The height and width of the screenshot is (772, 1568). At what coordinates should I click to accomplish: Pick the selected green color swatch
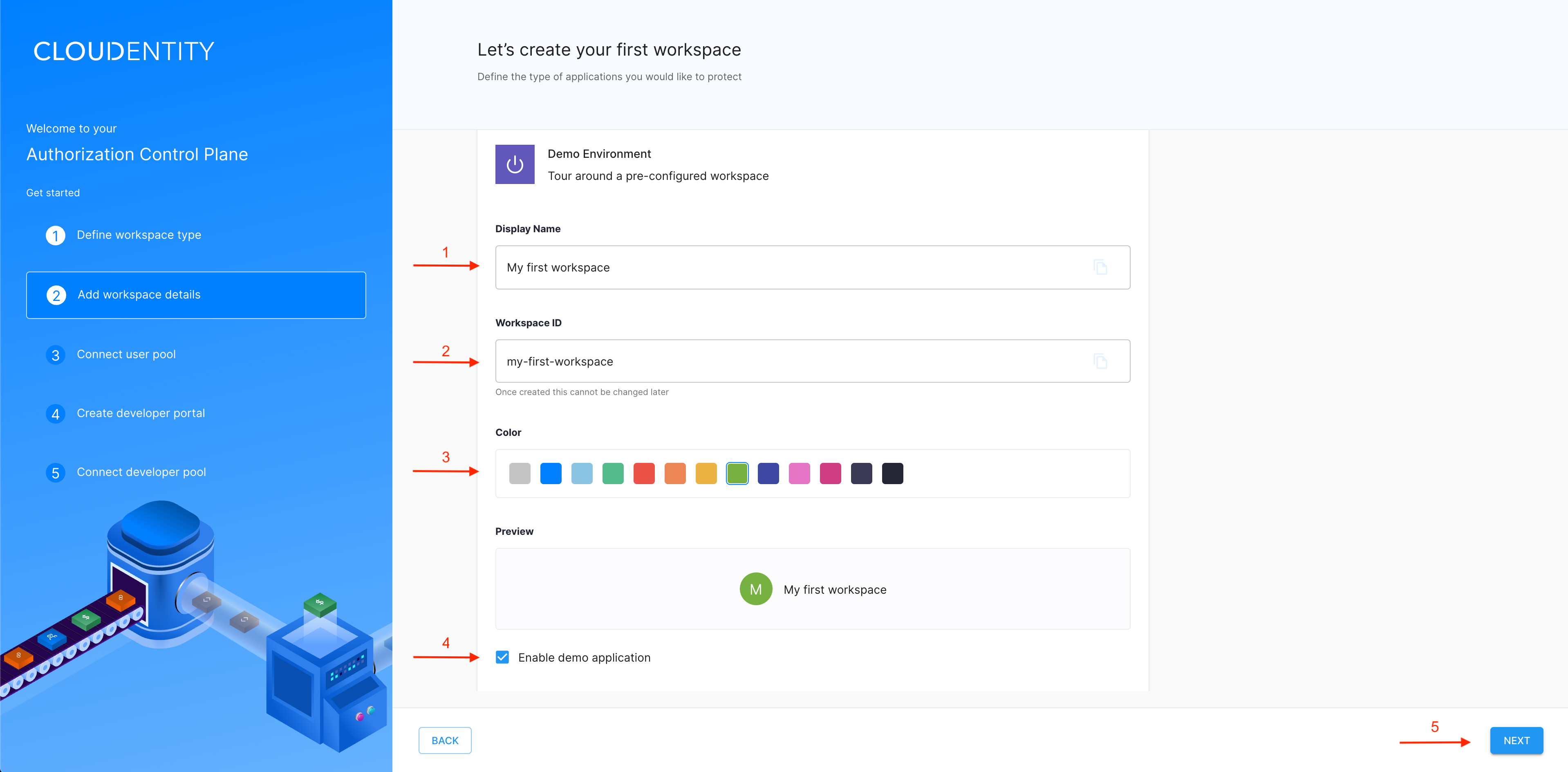point(737,473)
